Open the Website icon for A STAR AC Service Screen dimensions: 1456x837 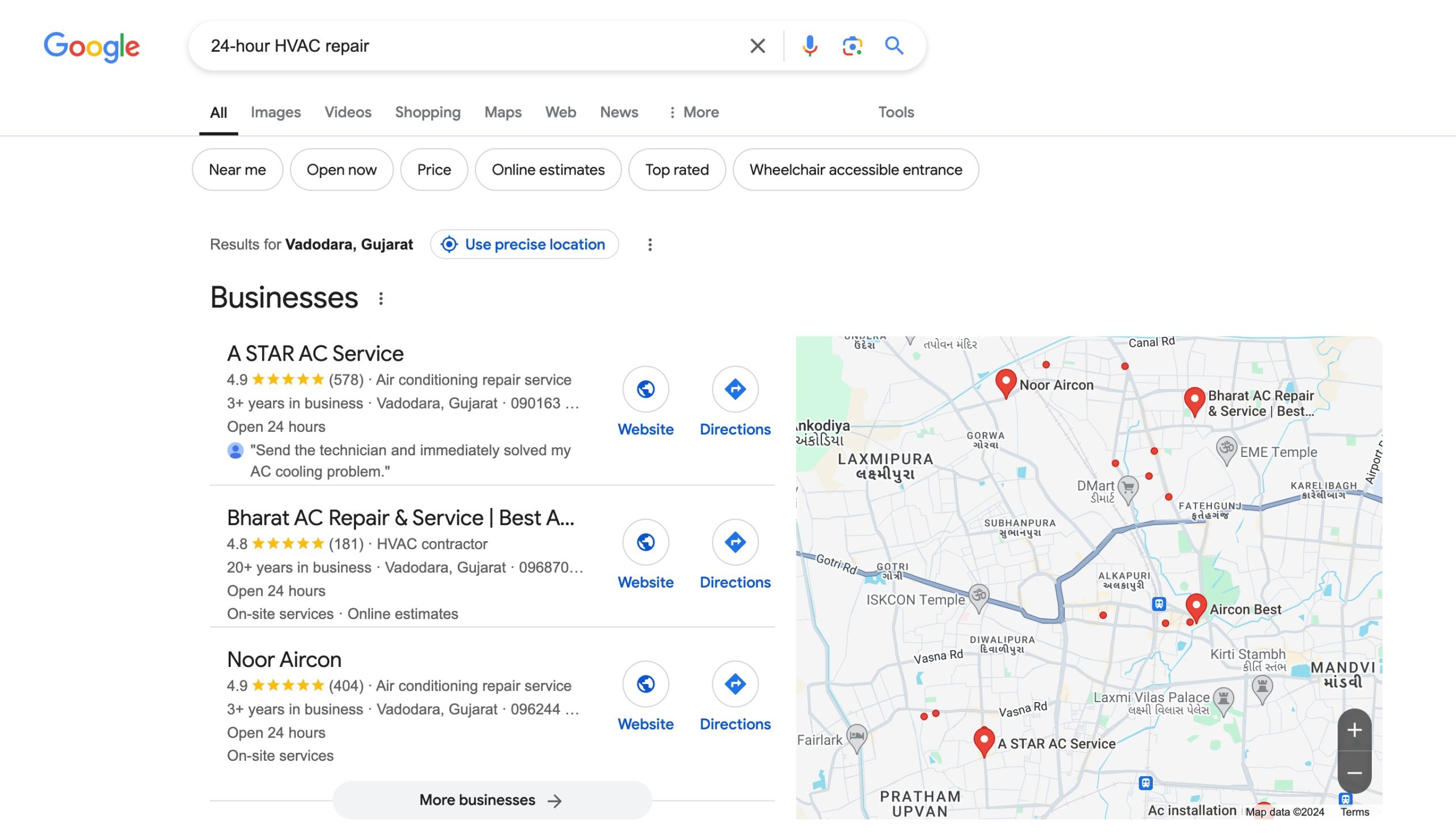tap(646, 389)
